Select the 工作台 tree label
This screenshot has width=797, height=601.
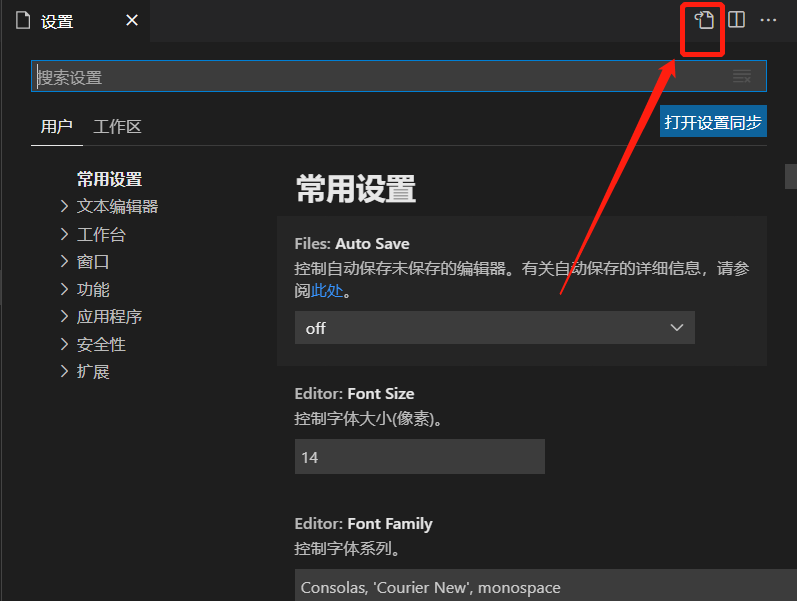point(101,234)
